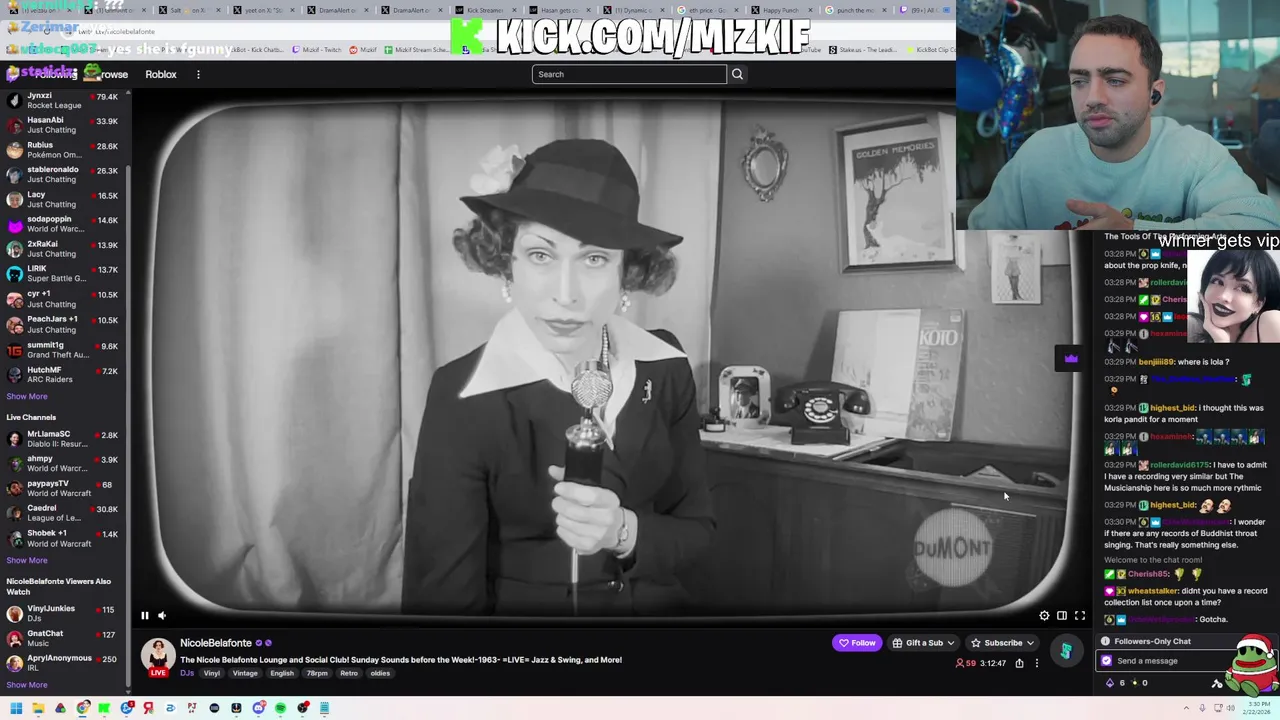The width and height of the screenshot is (1280, 720).
Task: Select the Vintage tag
Action: tap(245, 673)
